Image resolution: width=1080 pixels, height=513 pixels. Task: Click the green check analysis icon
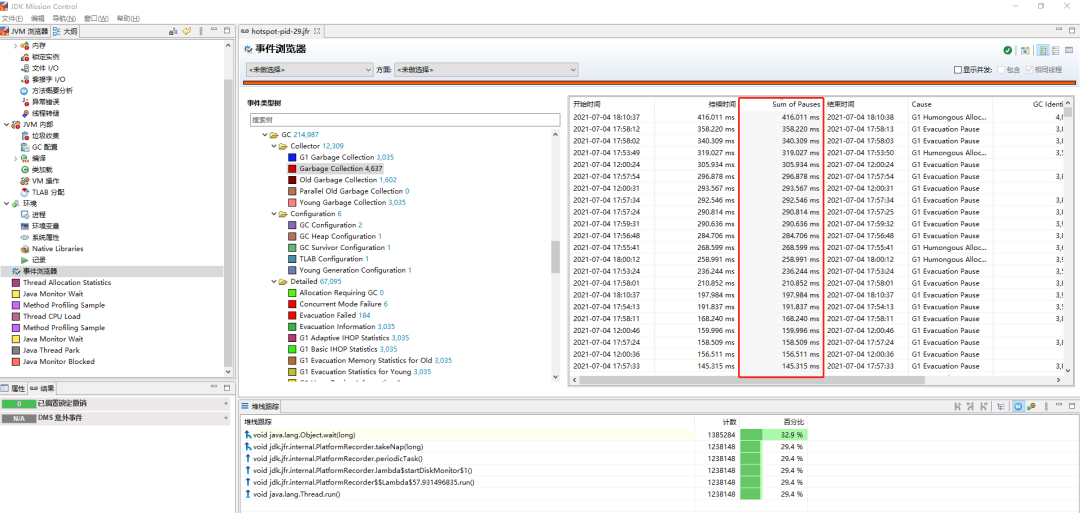pos(1008,50)
